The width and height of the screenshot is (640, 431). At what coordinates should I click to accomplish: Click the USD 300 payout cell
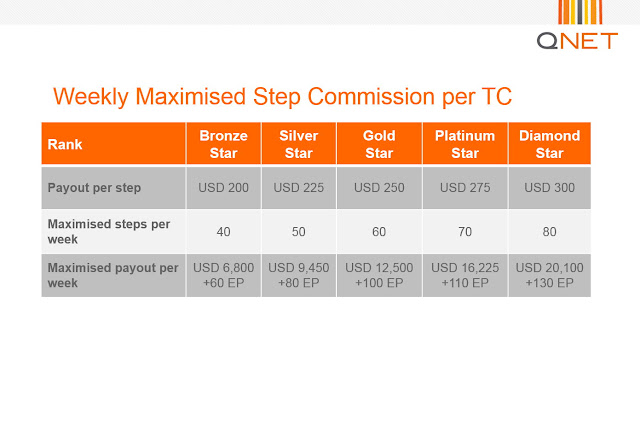547,187
